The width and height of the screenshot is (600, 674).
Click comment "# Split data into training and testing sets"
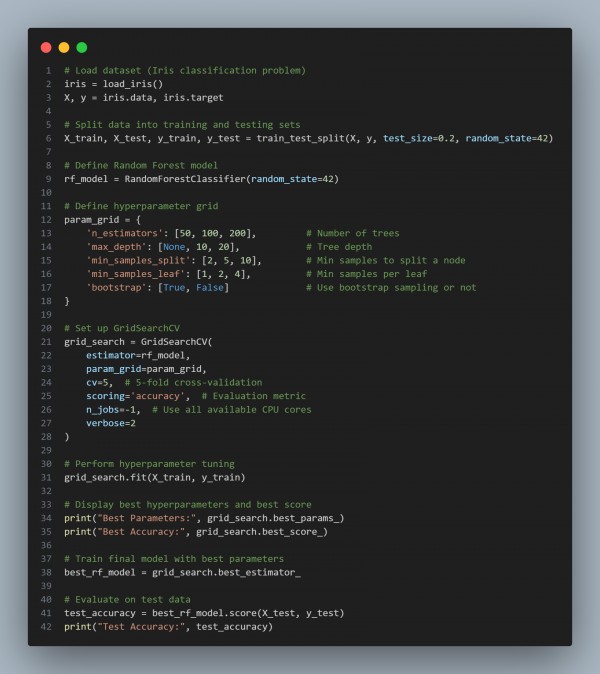[182, 125]
